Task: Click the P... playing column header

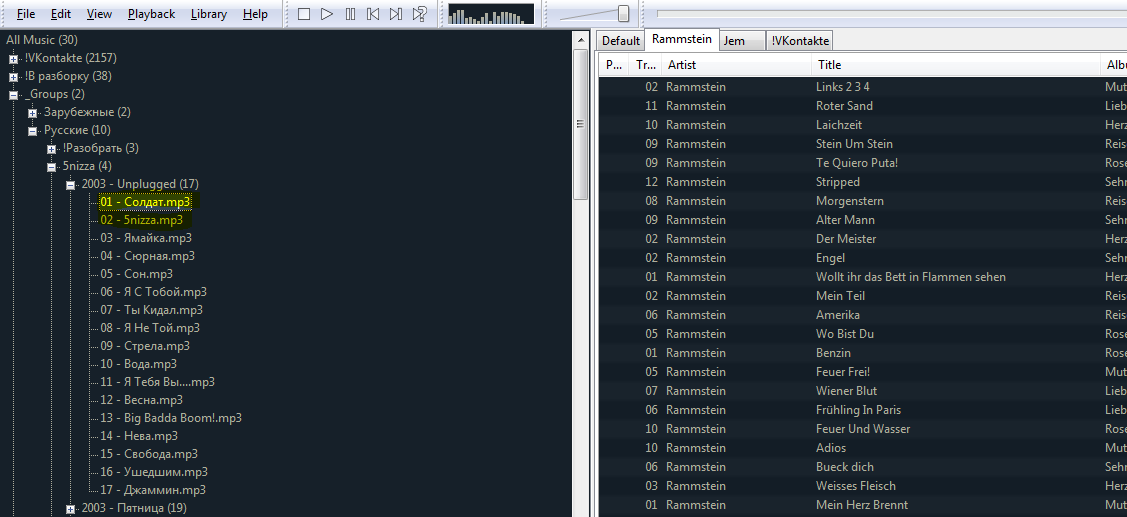Action: [614, 65]
